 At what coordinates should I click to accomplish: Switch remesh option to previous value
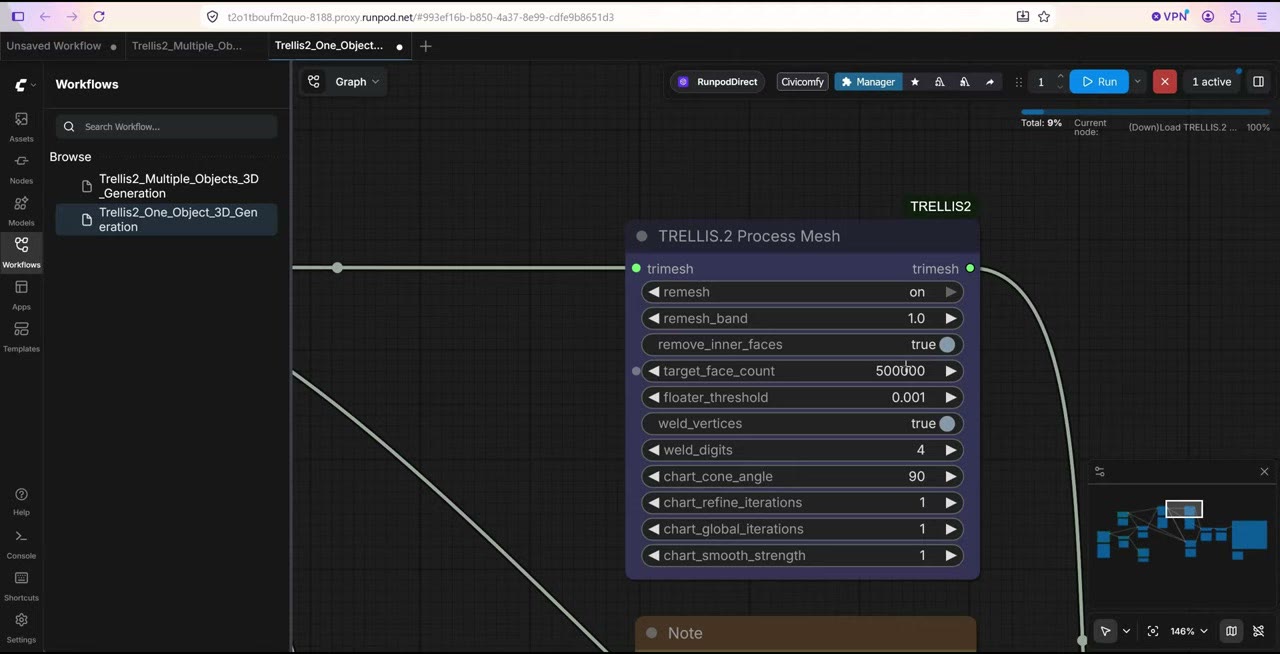coord(654,292)
